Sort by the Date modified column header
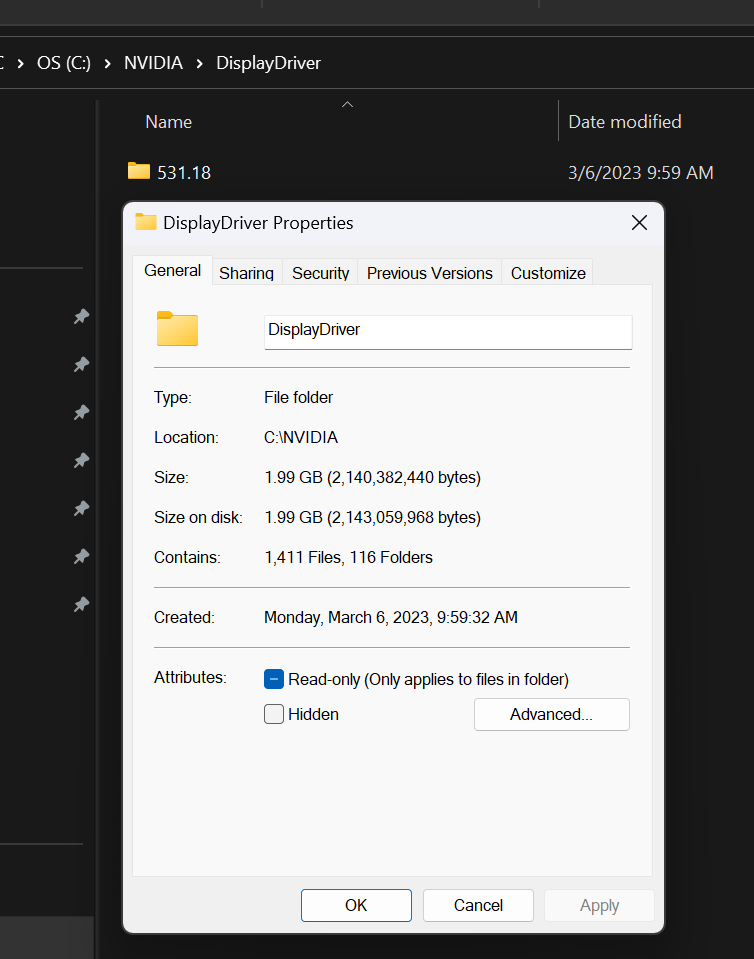Screen dimensions: 754x959 pyautogui.click(x=625, y=122)
